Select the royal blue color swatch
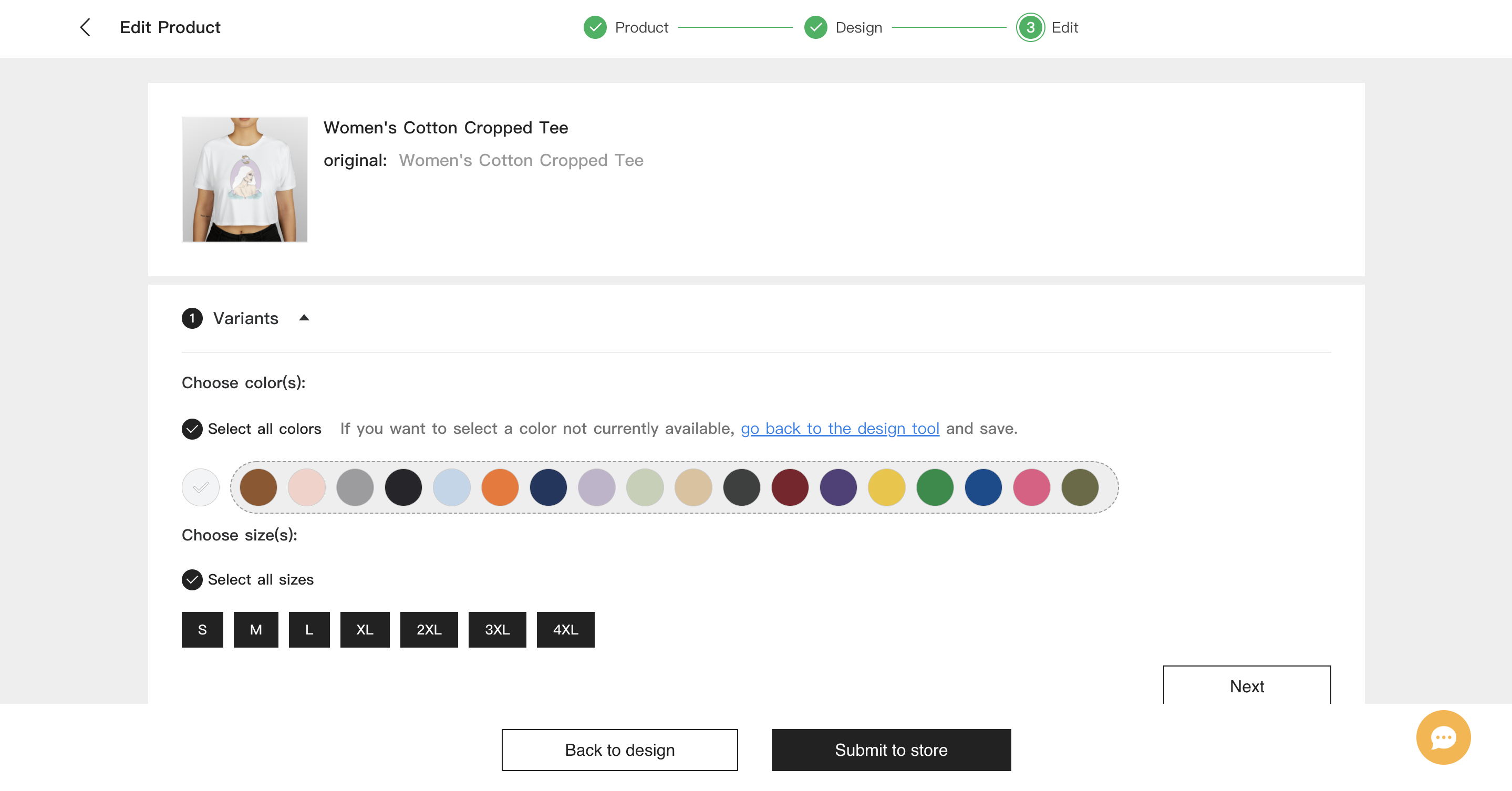 (983, 487)
